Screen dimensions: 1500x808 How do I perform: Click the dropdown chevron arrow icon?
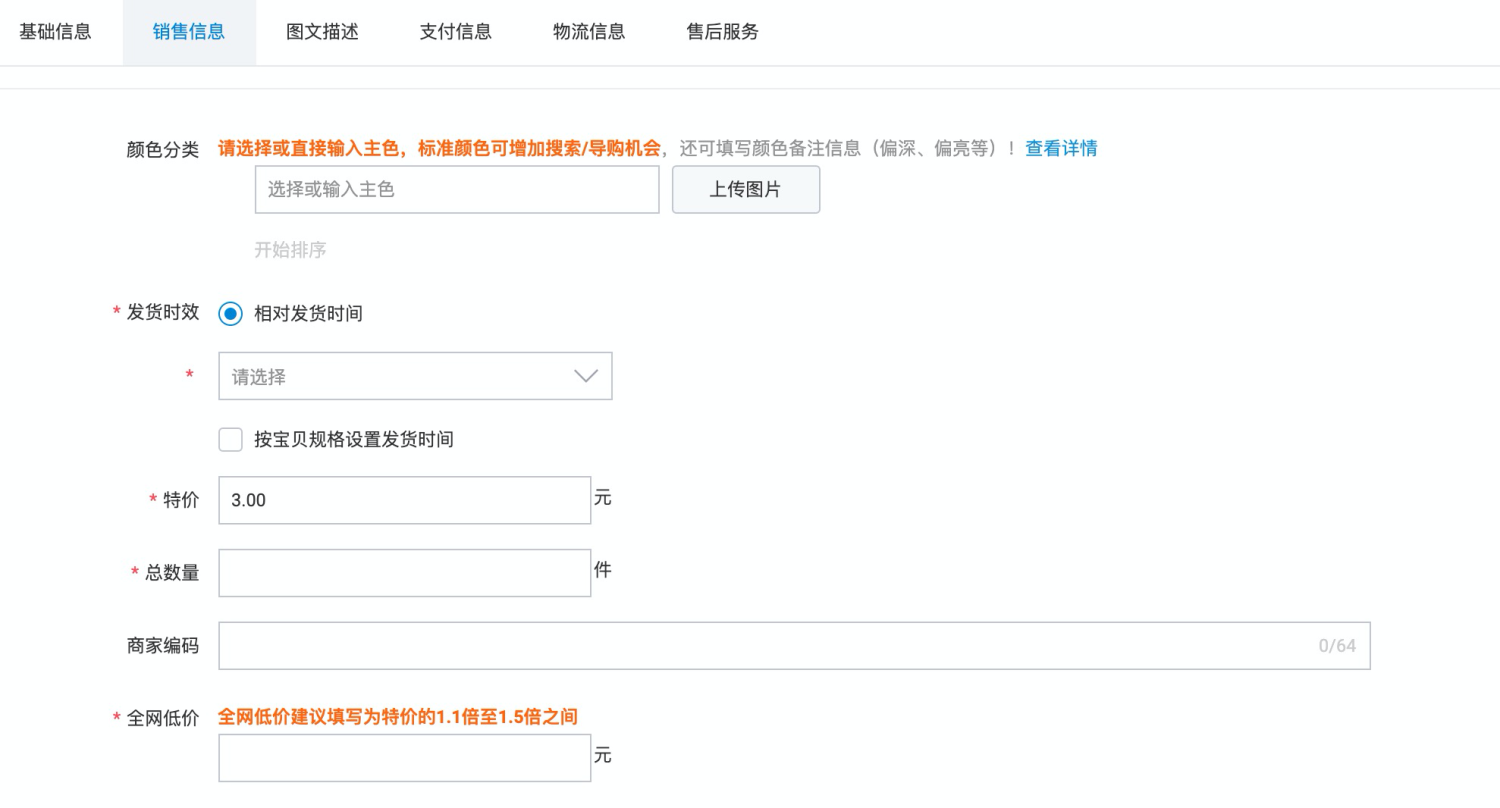point(584,375)
